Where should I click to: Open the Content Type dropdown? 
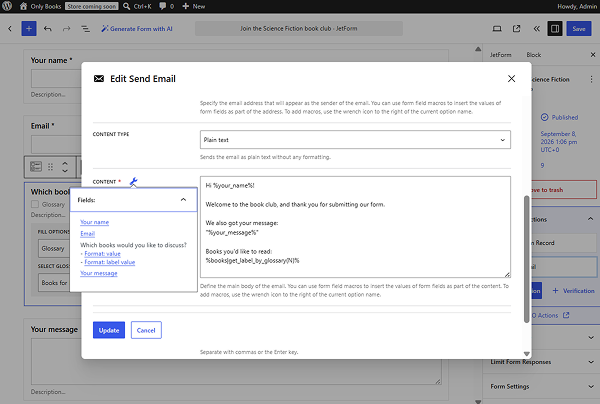pos(355,140)
